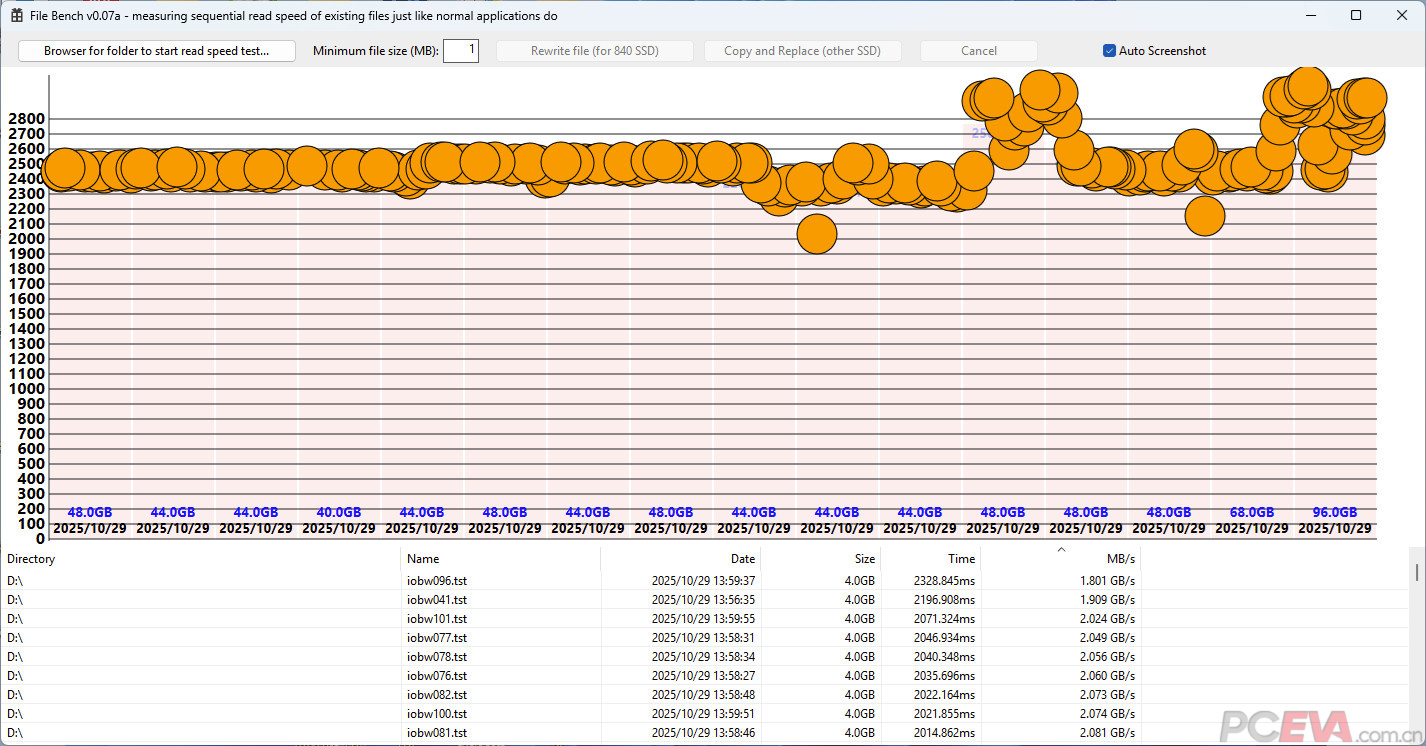The width and height of the screenshot is (1426, 746).
Task: Click the File Bench app icon in title bar
Action: [17, 16]
